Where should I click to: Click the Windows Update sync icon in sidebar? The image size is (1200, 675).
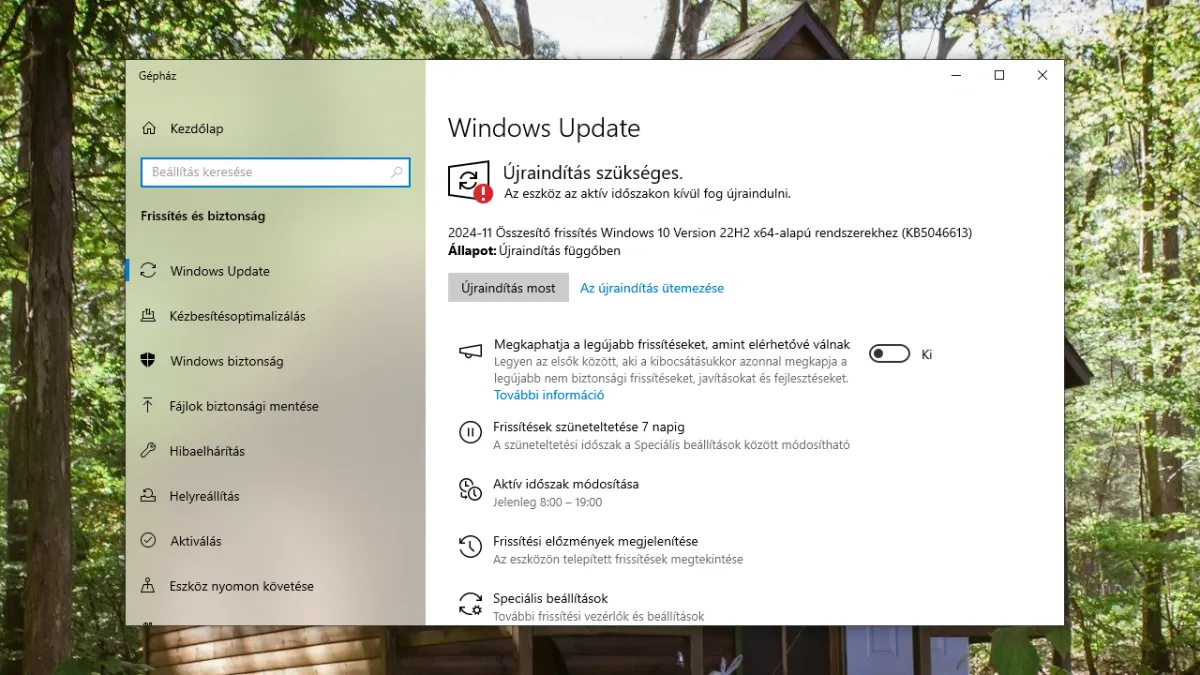click(x=149, y=271)
